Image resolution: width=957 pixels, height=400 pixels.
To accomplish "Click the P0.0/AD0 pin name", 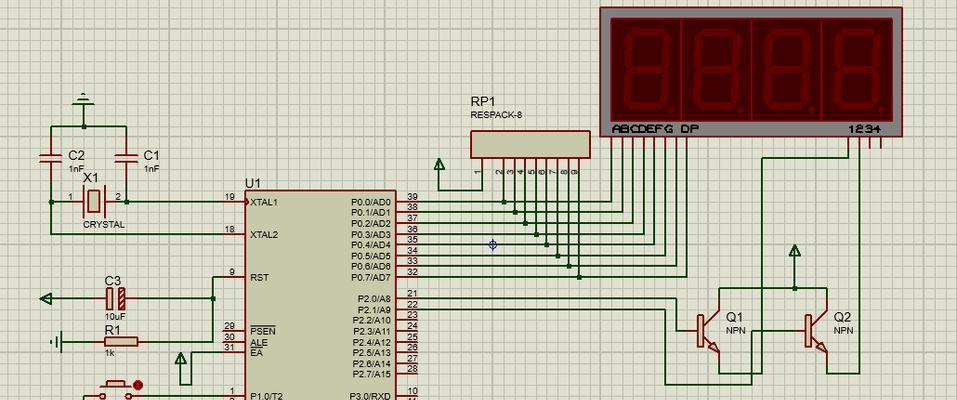I will (371, 202).
